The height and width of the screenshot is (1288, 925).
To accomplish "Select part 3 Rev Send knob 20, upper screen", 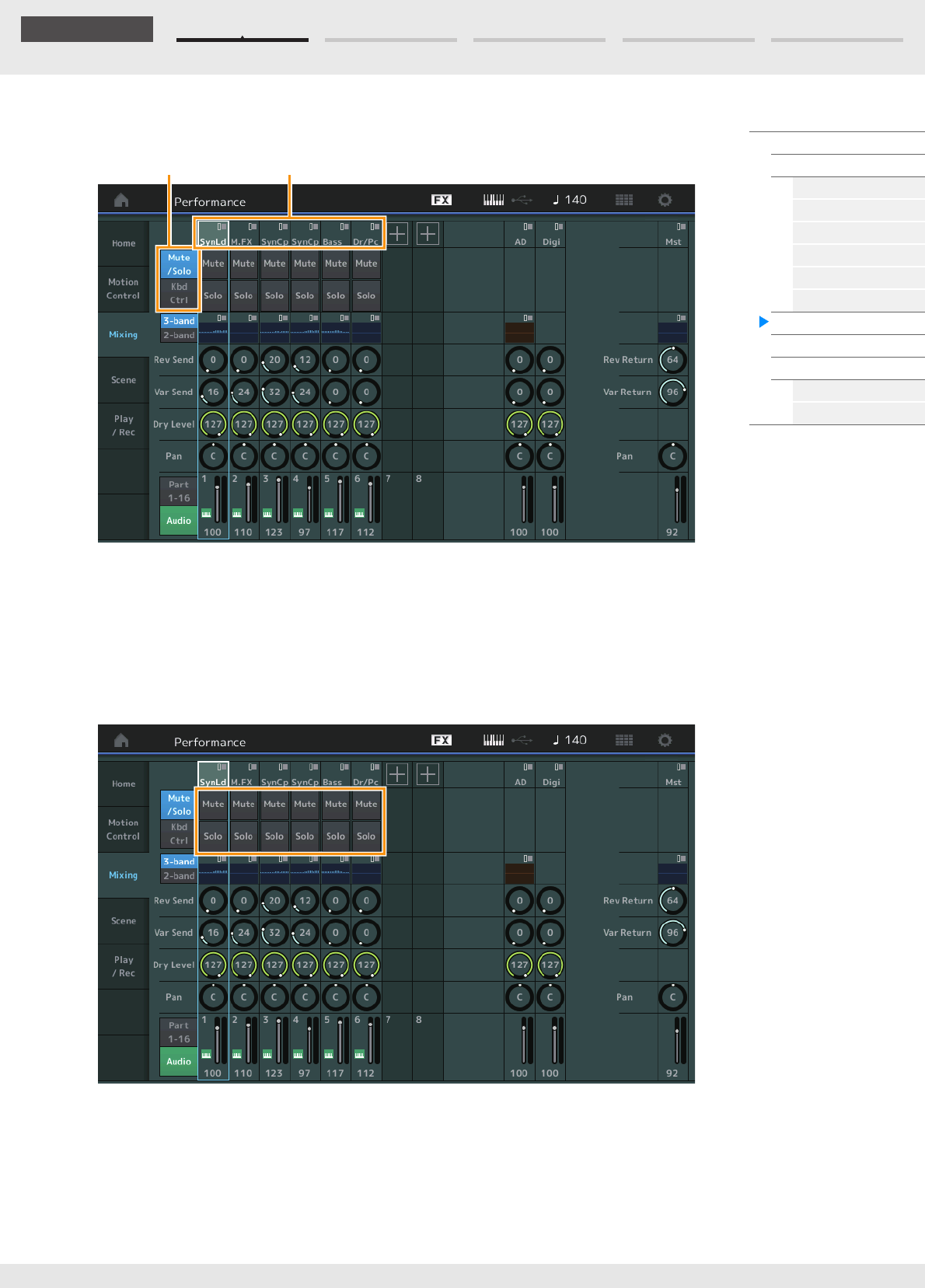I will coord(274,360).
